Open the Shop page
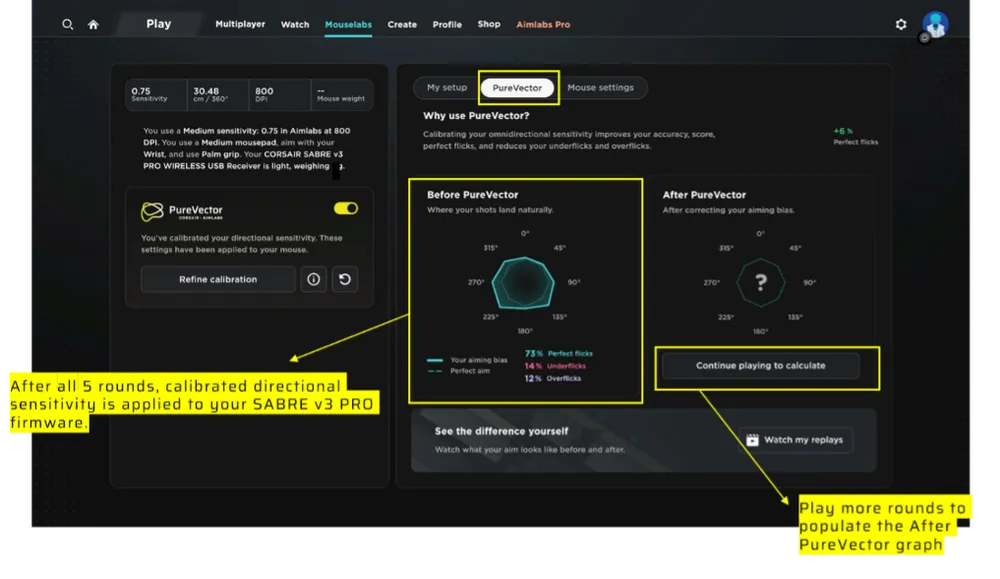Image resolution: width=1000 pixels, height=579 pixels. point(489,24)
